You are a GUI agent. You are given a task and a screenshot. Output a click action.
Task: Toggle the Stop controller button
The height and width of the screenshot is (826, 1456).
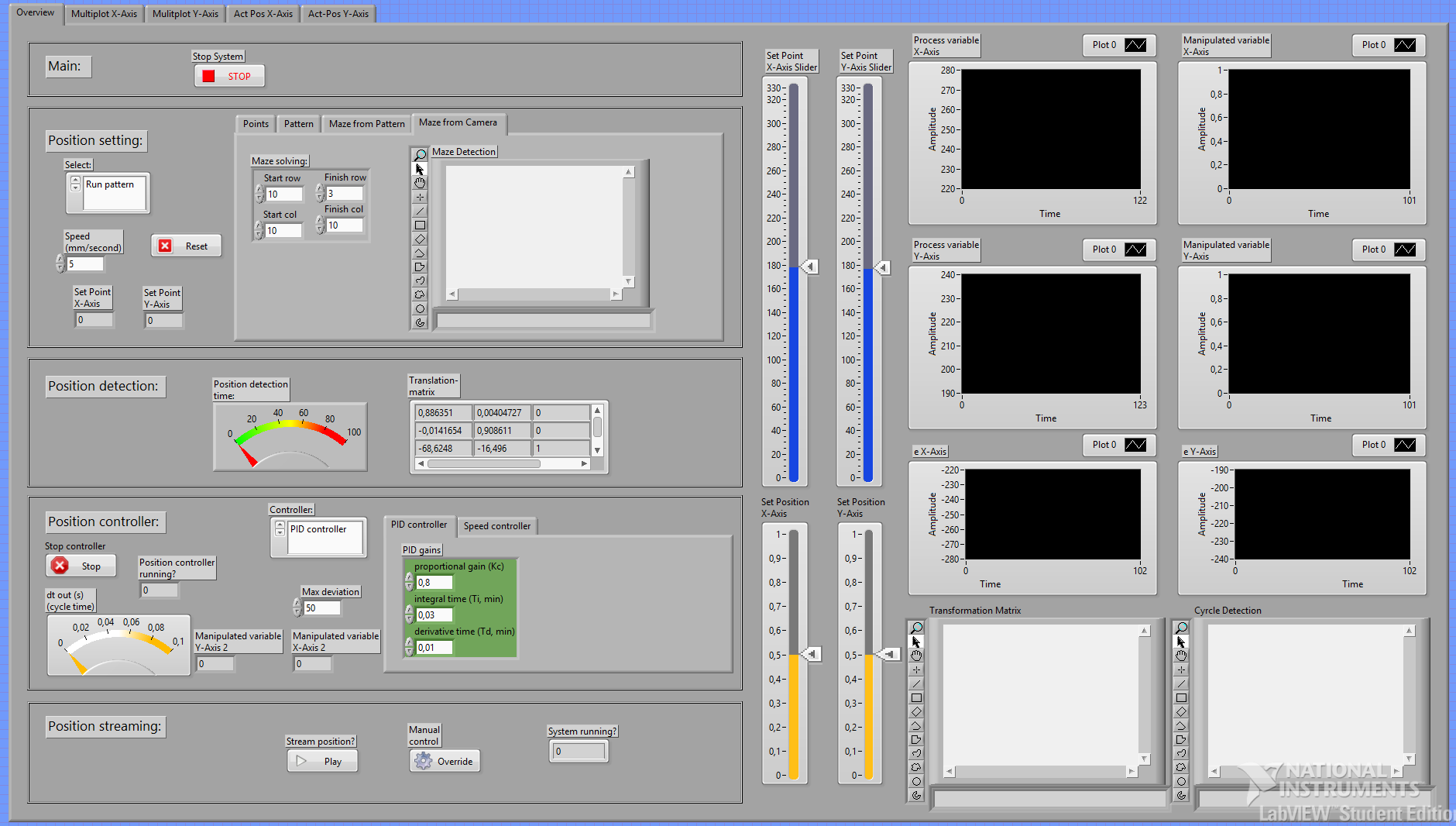point(81,566)
